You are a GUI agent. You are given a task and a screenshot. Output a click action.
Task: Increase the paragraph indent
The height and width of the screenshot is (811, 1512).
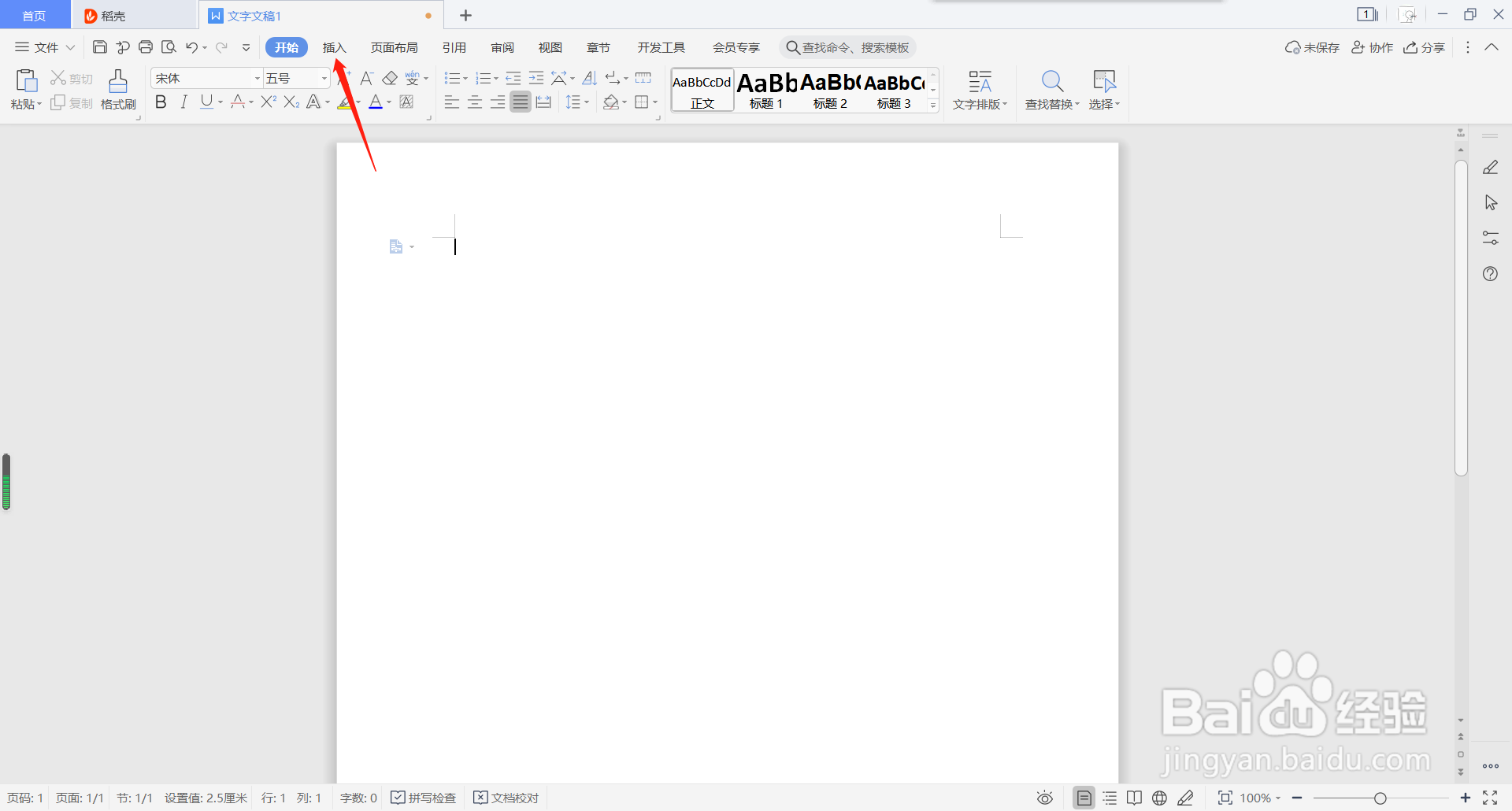coord(536,78)
